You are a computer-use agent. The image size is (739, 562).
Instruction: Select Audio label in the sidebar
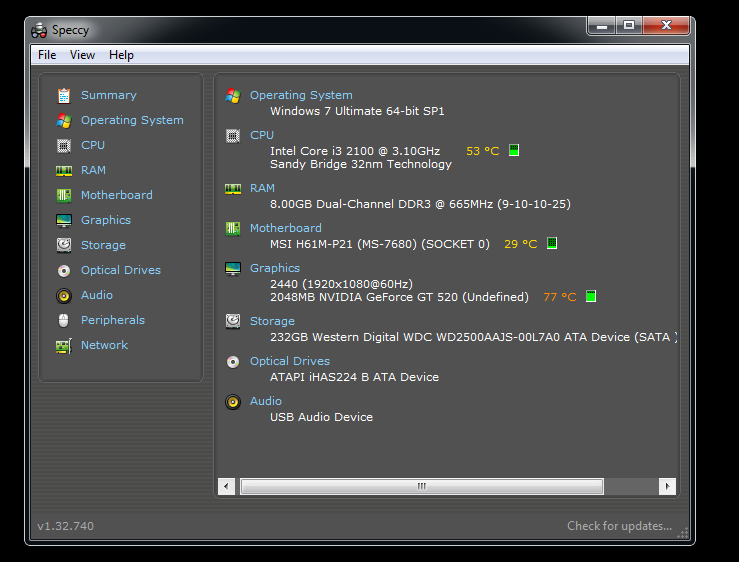pyautogui.click(x=97, y=295)
